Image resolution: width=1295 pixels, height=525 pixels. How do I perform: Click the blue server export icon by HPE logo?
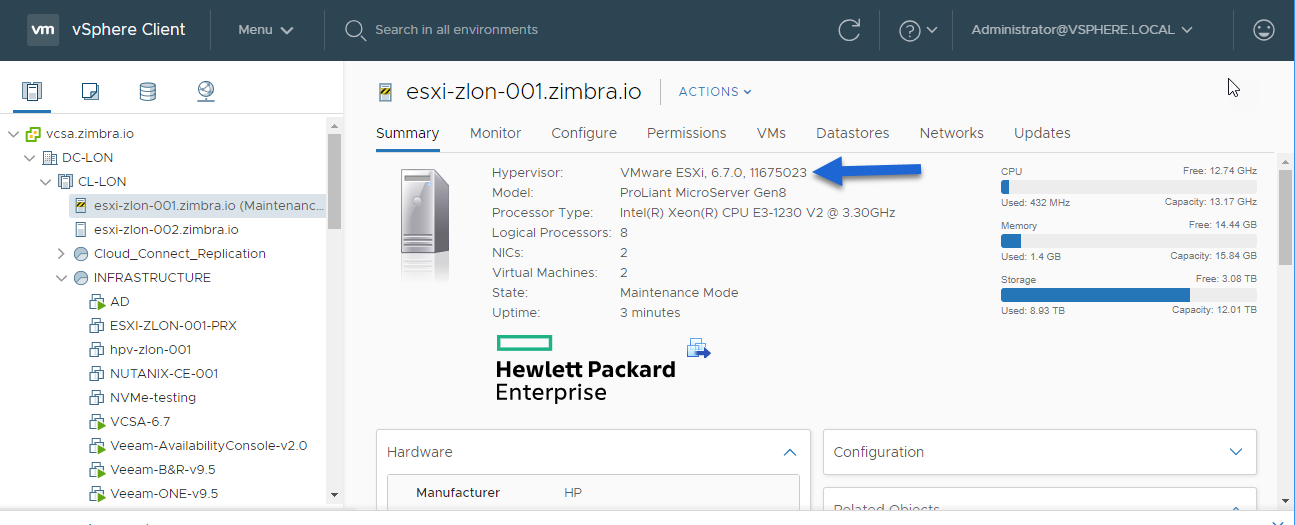(x=698, y=348)
